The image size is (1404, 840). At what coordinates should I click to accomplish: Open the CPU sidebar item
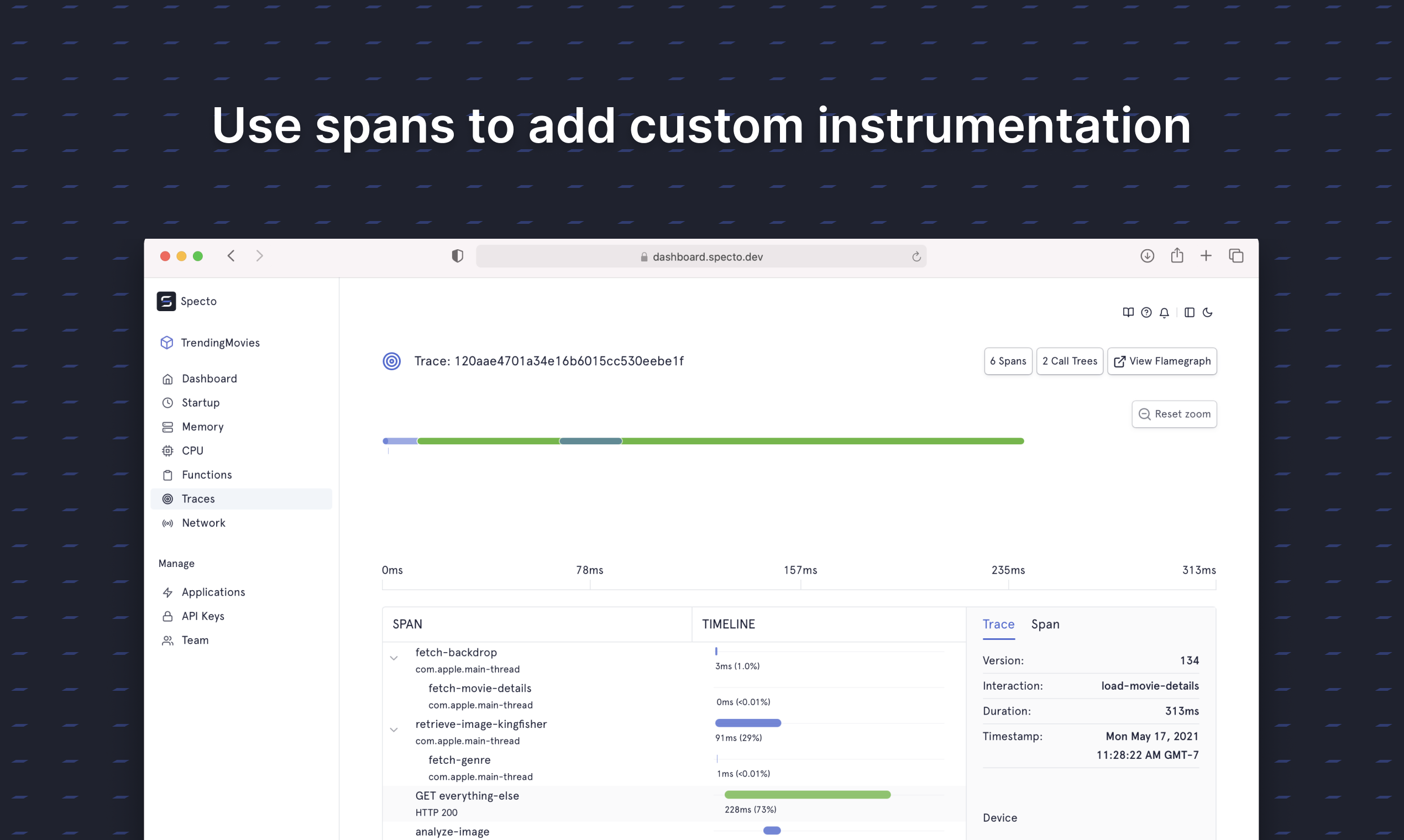click(192, 451)
